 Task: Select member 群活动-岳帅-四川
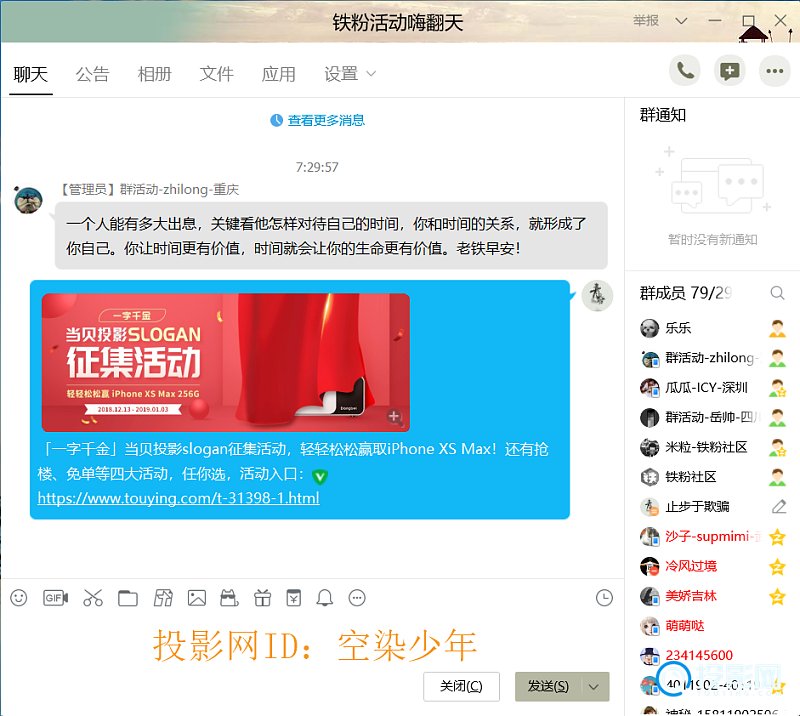(712, 417)
